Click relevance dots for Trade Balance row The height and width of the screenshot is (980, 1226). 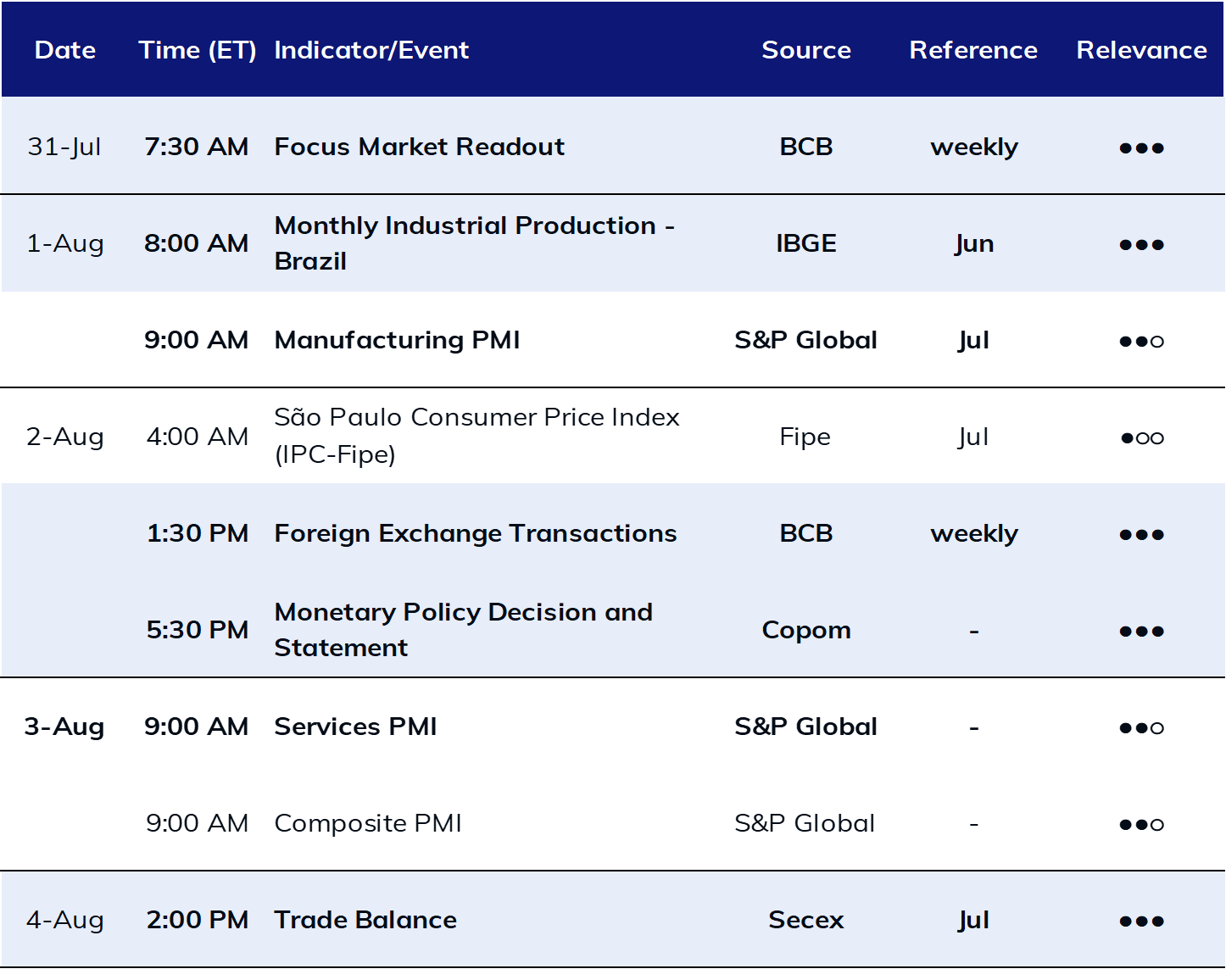click(x=1141, y=921)
